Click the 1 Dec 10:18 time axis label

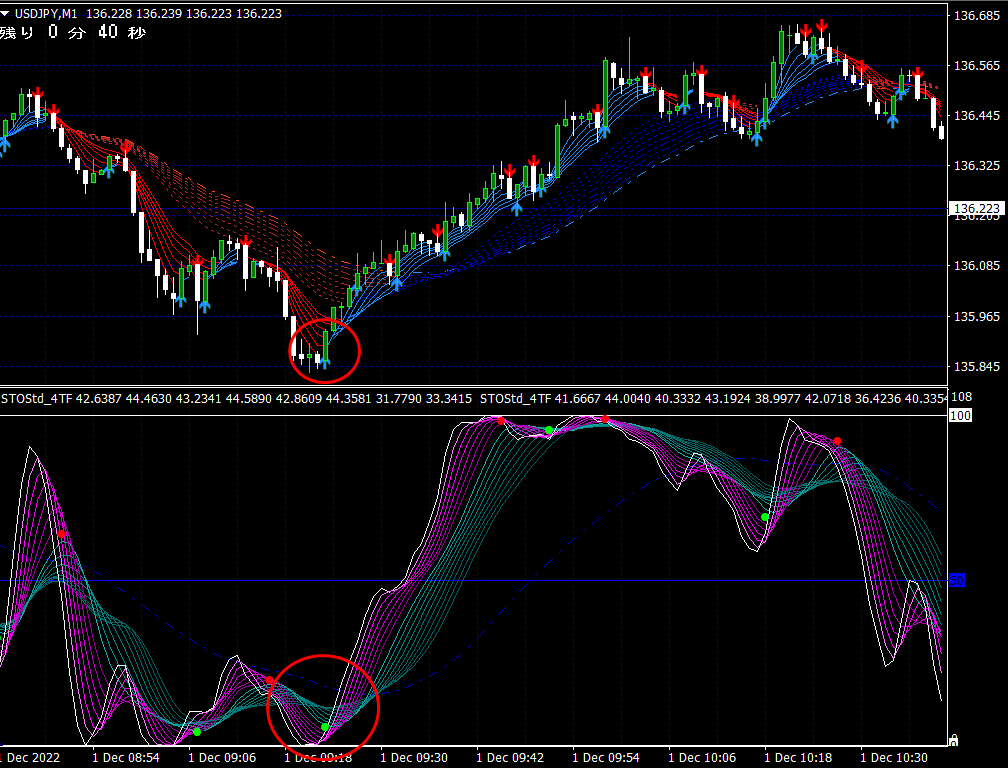point(800,758)
